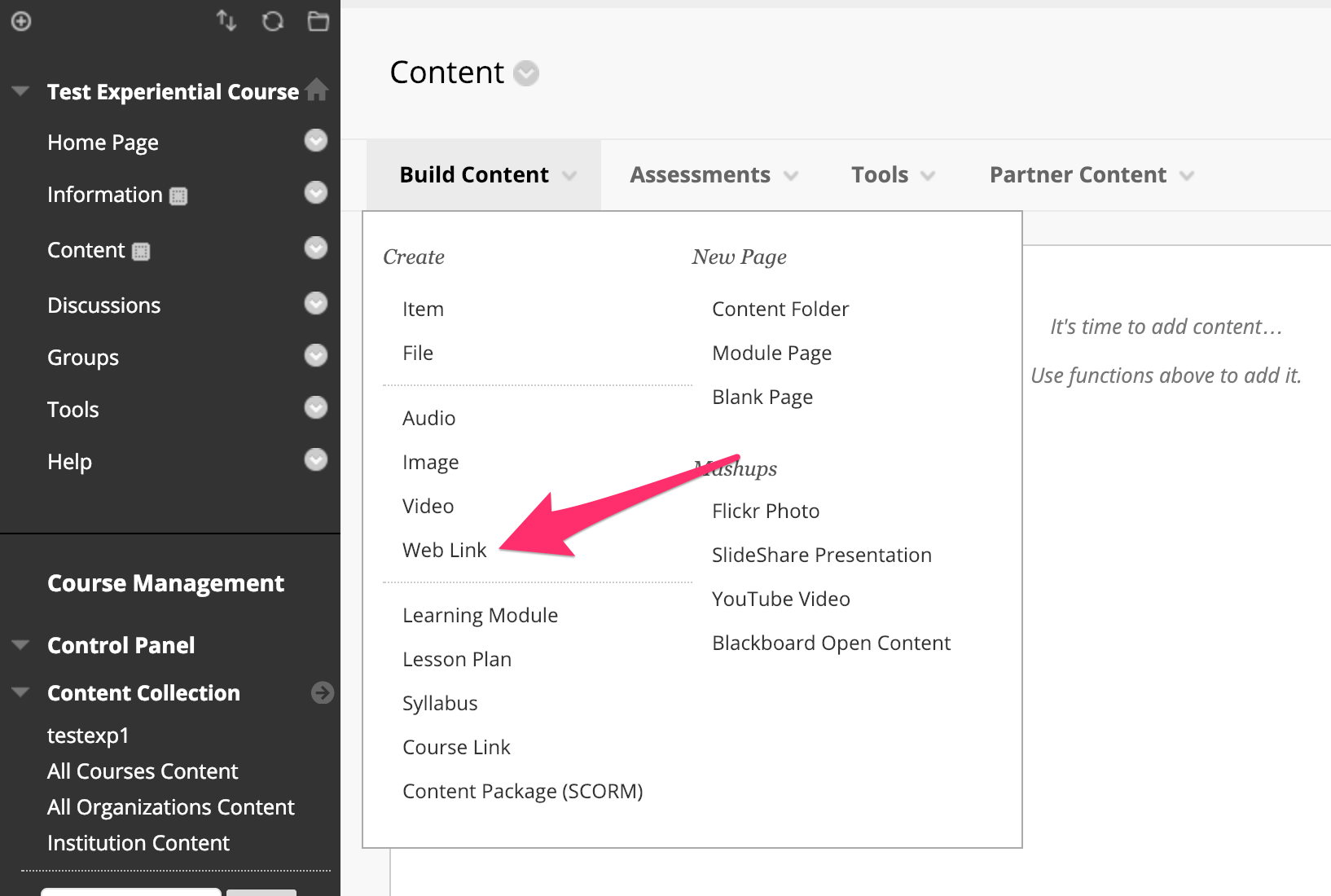Select Lesson Plan option
The width and height of the screenshot is (1331, 896).
pos(457,660)
